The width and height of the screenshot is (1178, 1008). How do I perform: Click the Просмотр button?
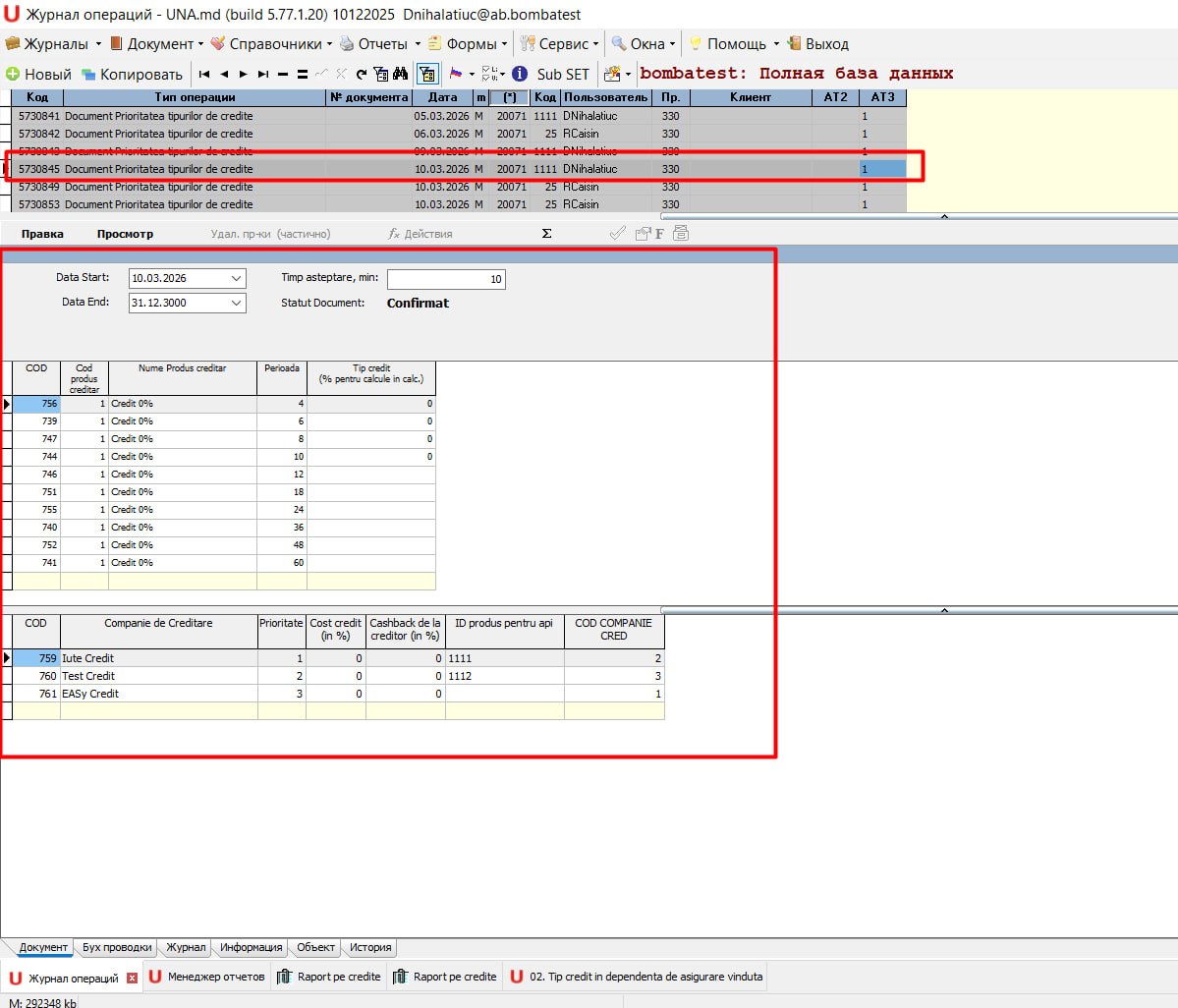[125, 234]
